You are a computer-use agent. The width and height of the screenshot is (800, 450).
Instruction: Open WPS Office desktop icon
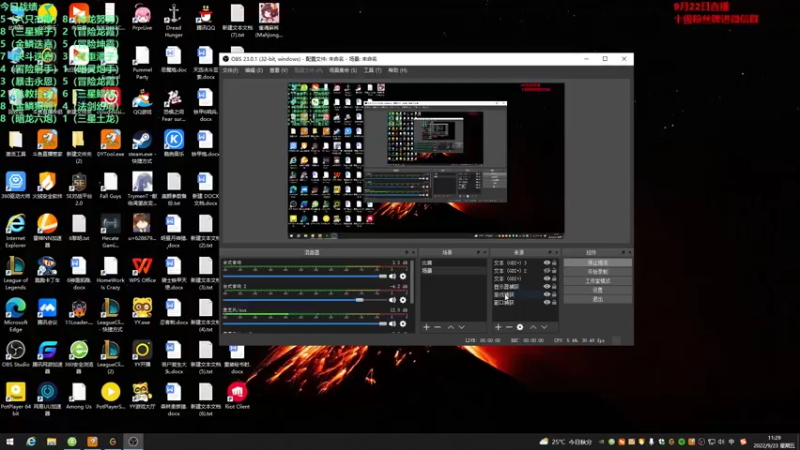(x=143, y=267)
